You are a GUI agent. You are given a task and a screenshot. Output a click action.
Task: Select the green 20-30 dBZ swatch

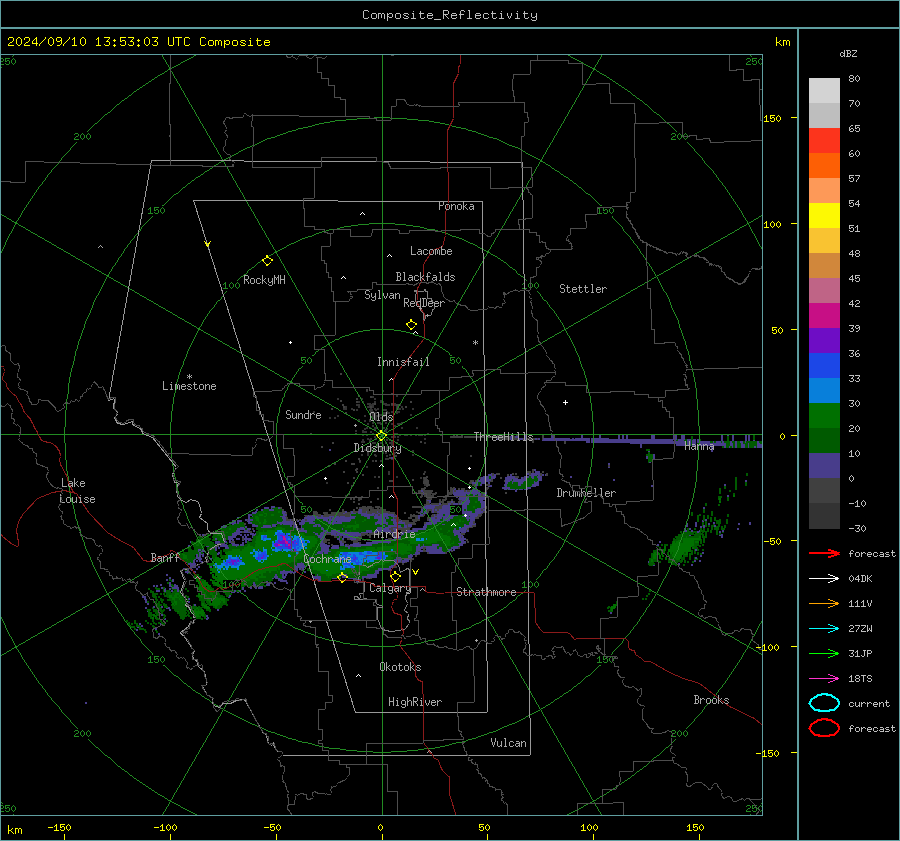pyautogui.click(x=824, y=416)
